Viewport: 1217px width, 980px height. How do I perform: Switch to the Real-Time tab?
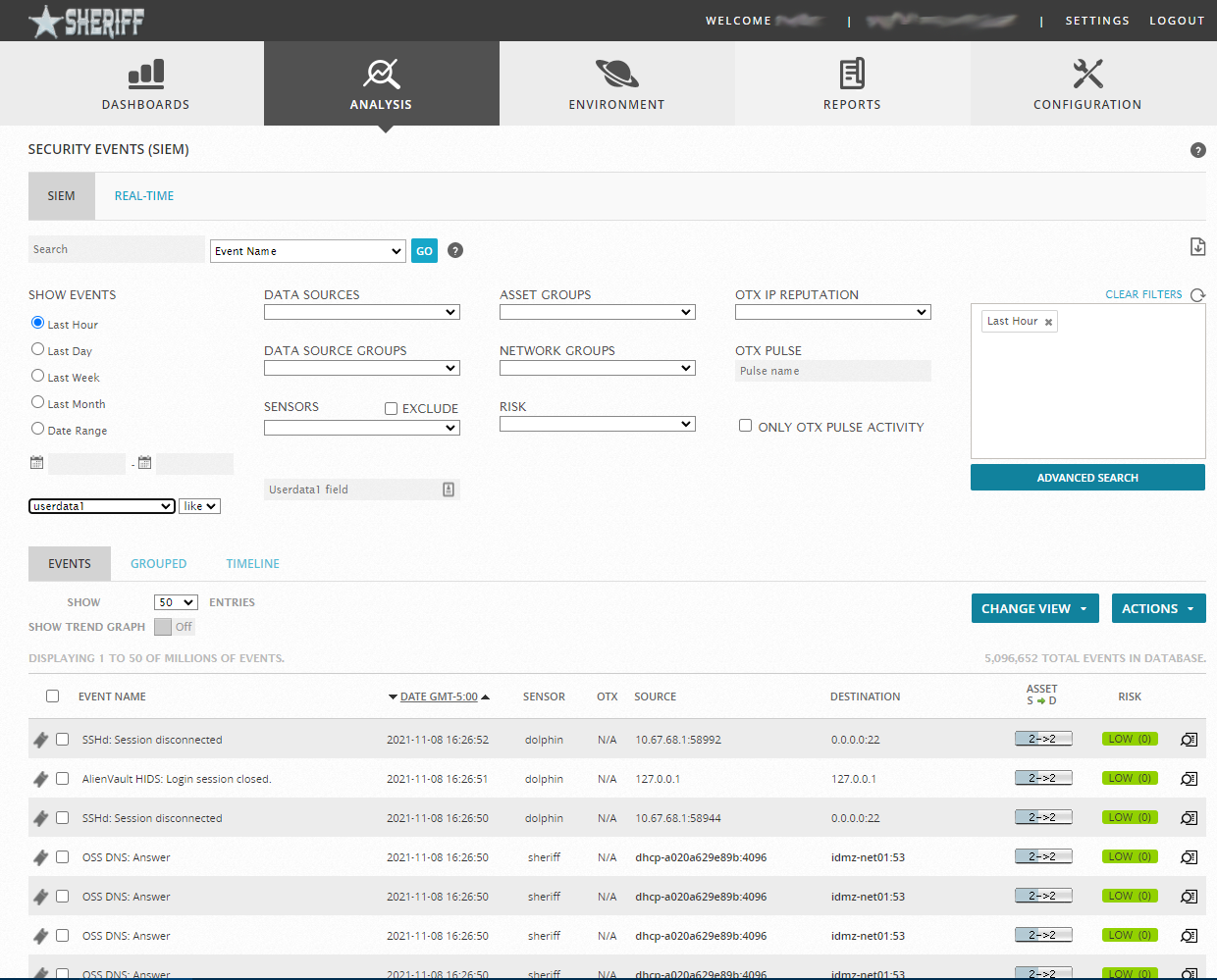[144, 196]
